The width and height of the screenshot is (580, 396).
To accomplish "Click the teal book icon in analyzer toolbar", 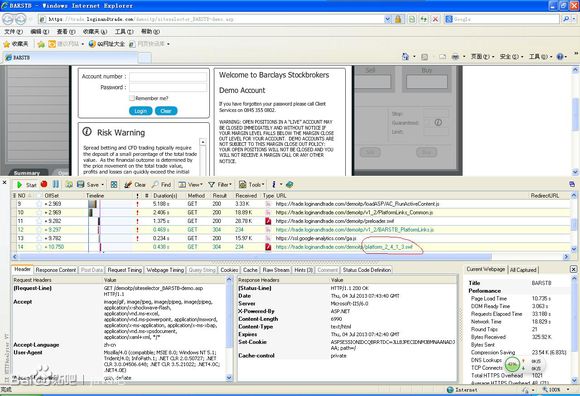I will [x=290, y=184].
